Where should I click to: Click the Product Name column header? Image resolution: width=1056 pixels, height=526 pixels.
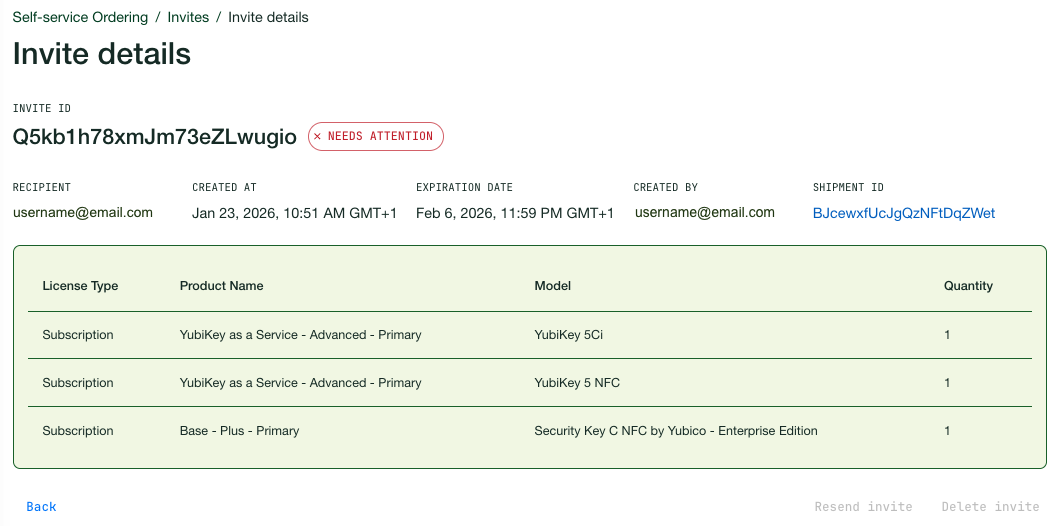(x=221, y=286)
